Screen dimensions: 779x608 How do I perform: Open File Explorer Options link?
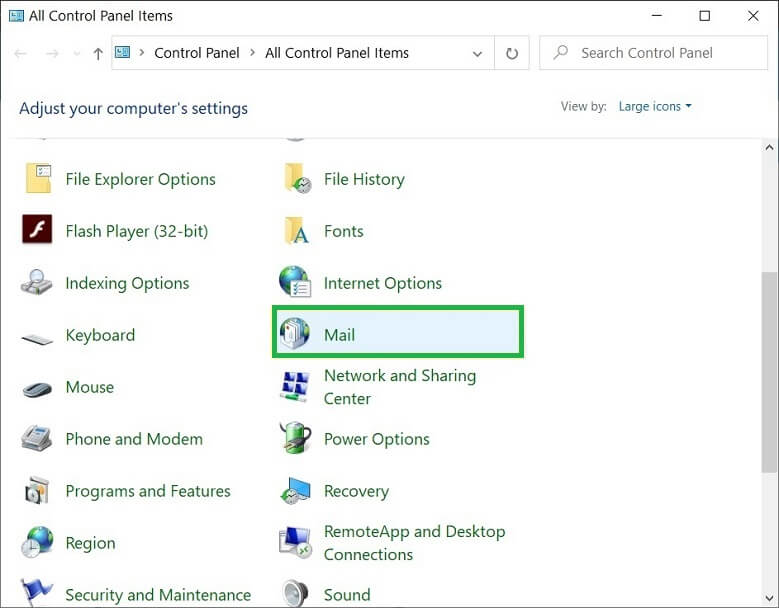click(141, 179)
